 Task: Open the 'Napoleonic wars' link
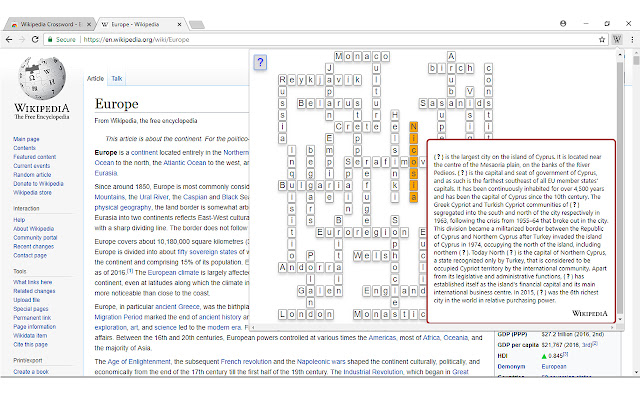coord(321,362)
